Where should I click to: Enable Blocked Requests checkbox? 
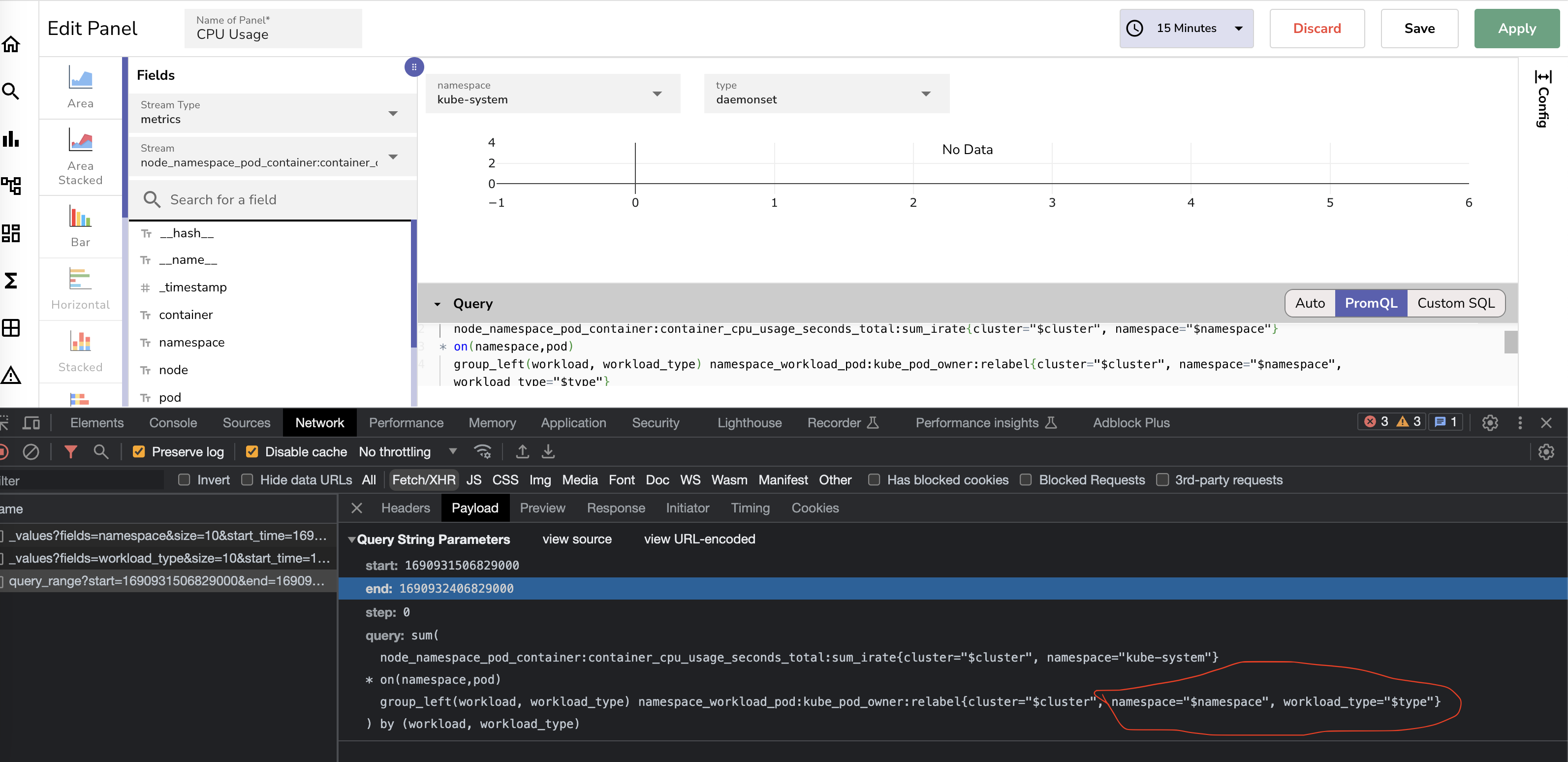click(x=1026, y=479)
